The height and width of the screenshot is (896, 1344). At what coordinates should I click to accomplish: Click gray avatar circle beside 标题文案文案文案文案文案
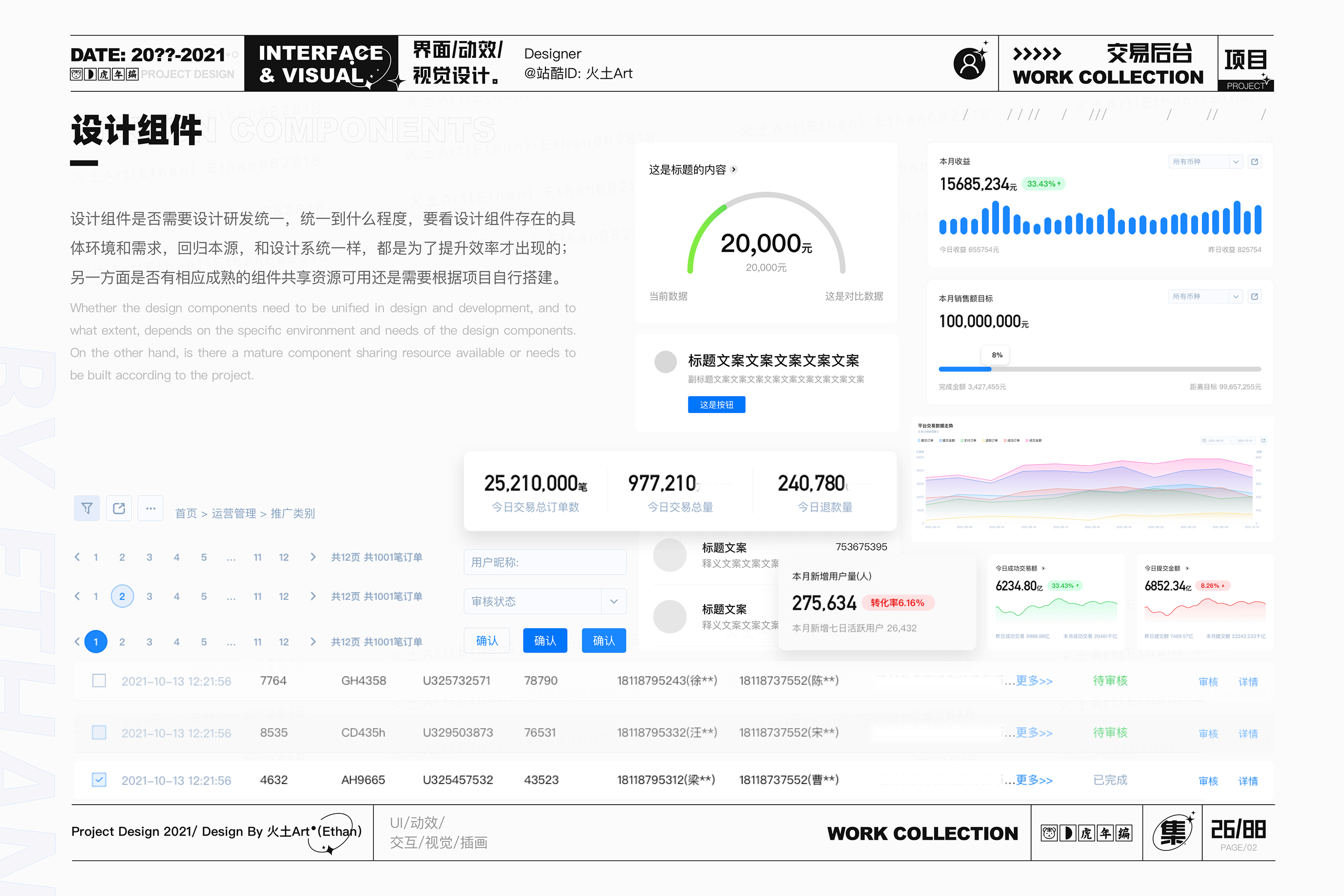(x=665, y=362)
